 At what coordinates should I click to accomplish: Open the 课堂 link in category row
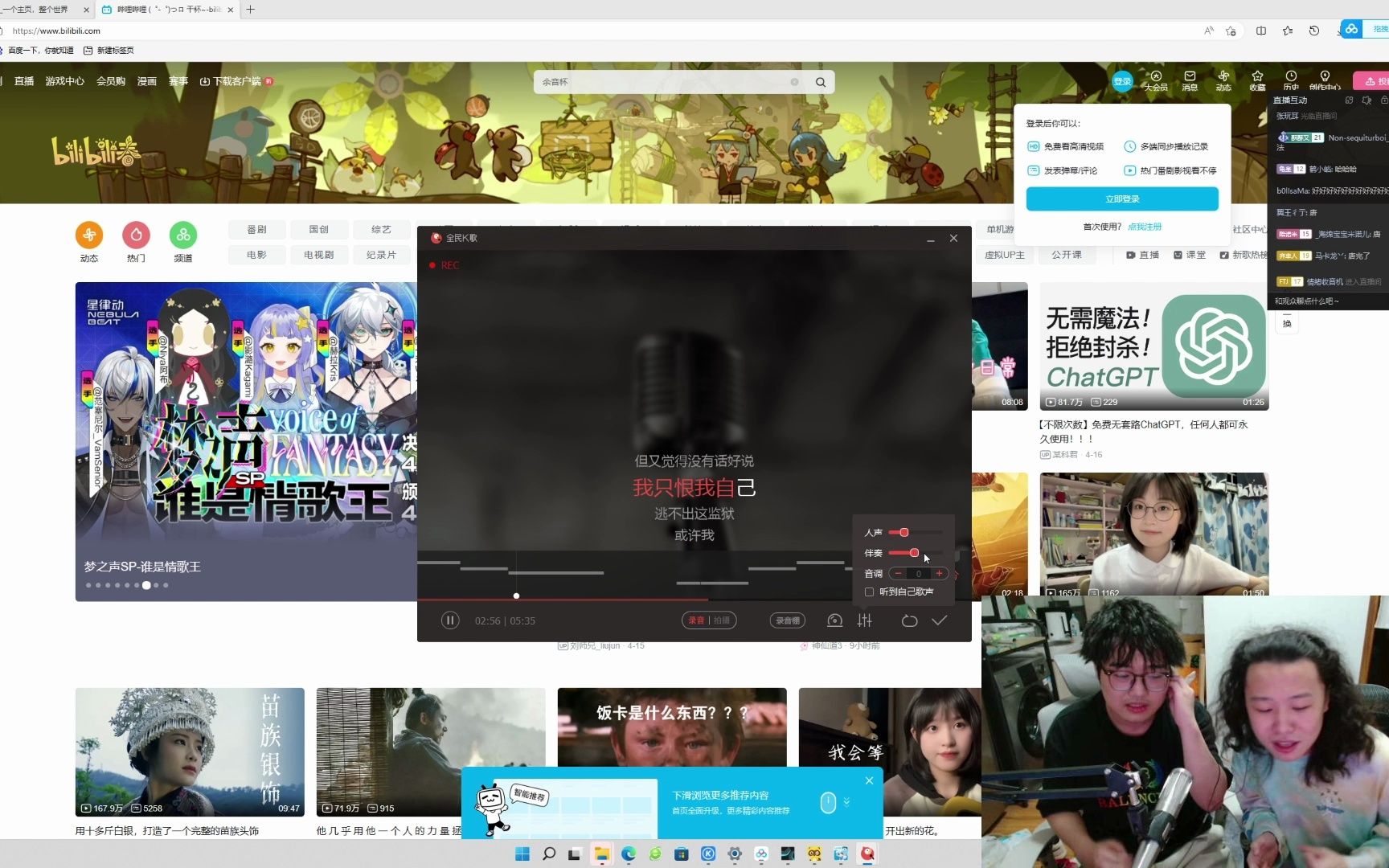tap(1190, 255)
